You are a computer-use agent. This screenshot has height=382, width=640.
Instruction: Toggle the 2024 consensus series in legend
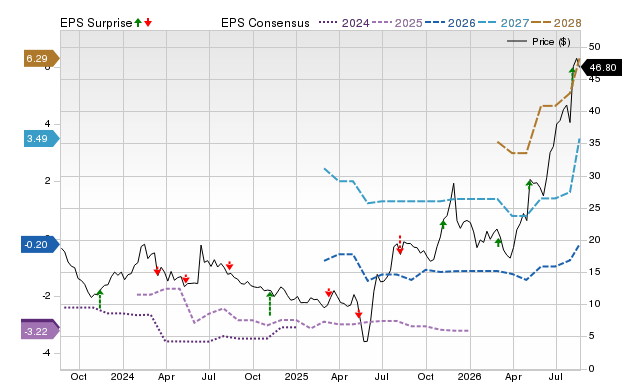coord(344,23)
